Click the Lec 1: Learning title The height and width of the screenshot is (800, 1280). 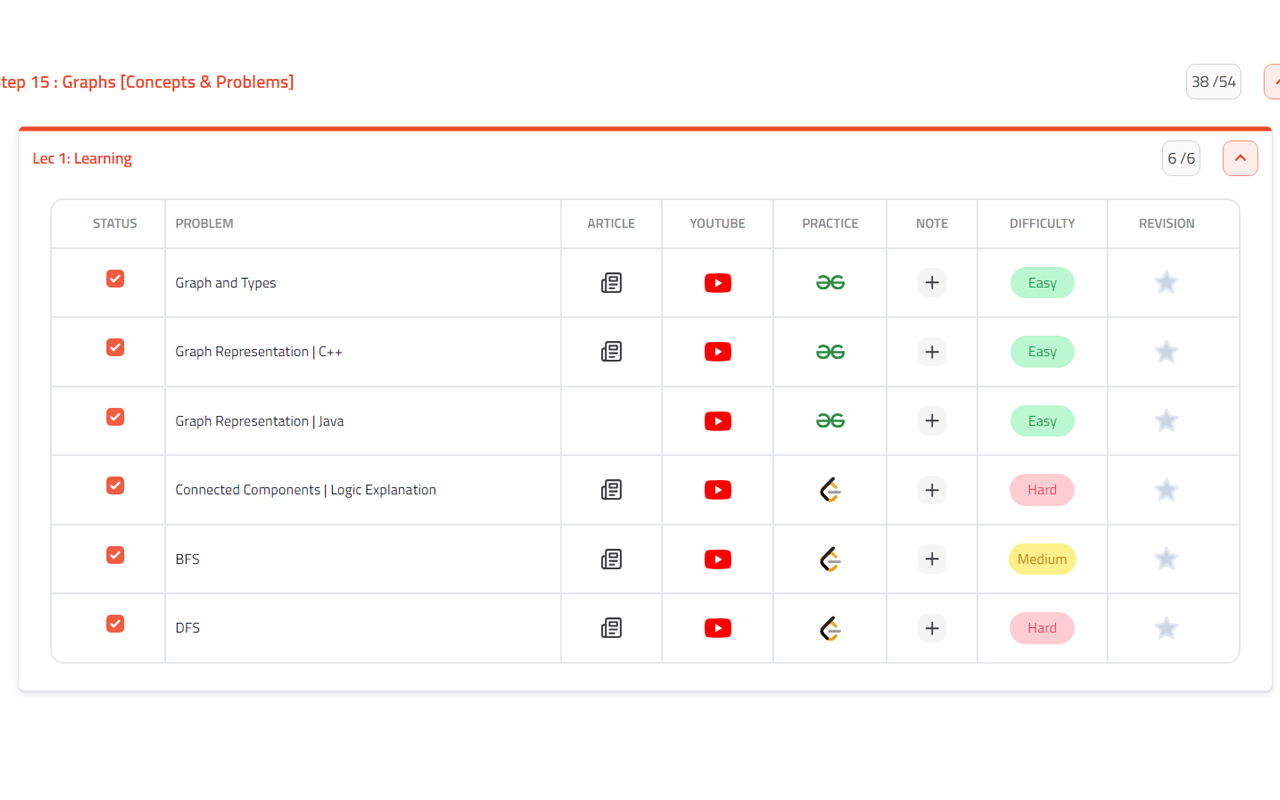pos(82,158)
